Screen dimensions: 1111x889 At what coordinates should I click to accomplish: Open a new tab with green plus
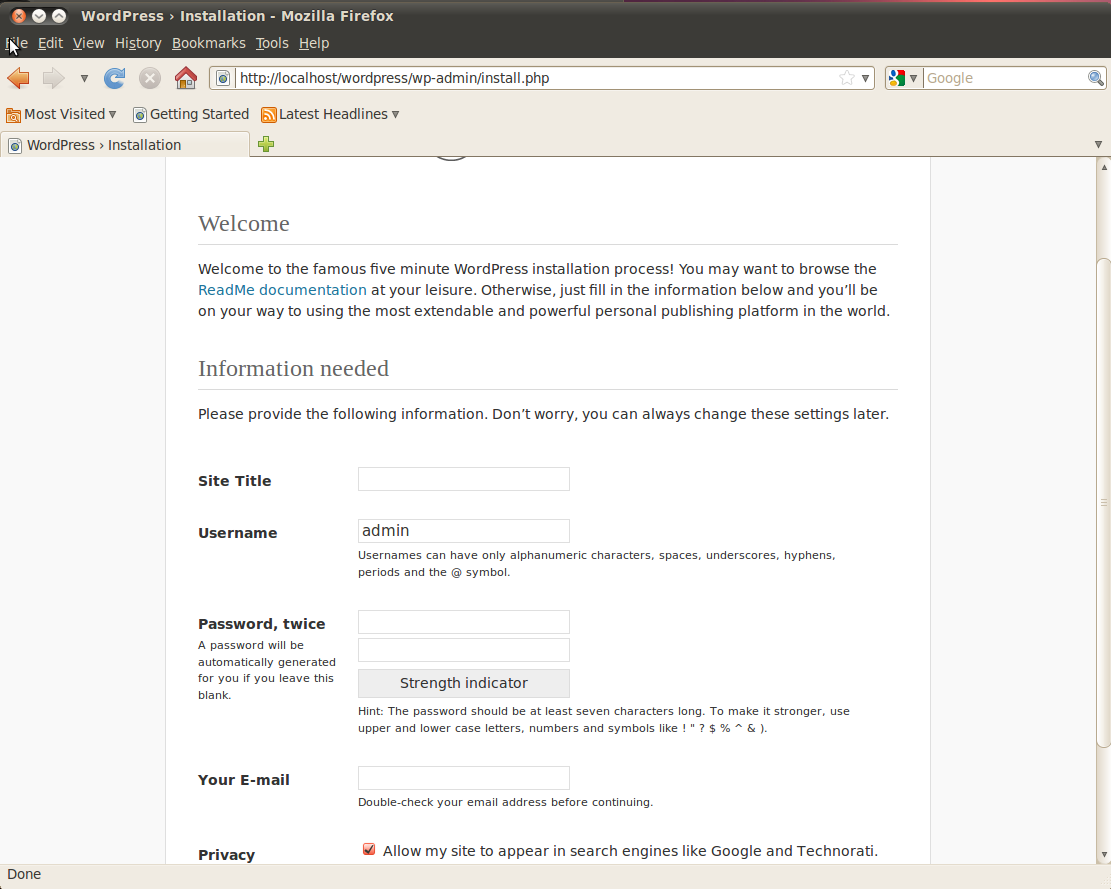266,145
